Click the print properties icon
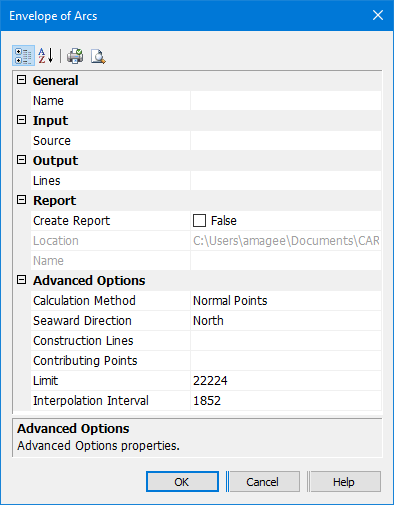 click(75, 56)
